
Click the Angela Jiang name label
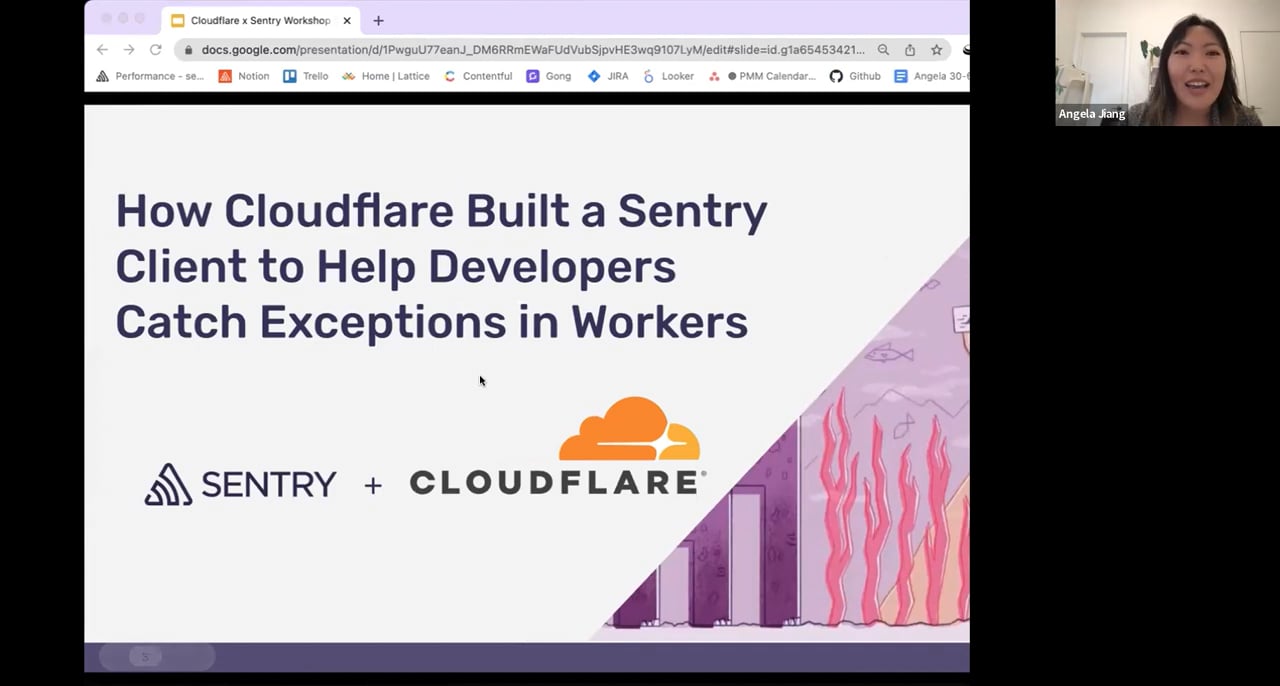click(1092, 114)
